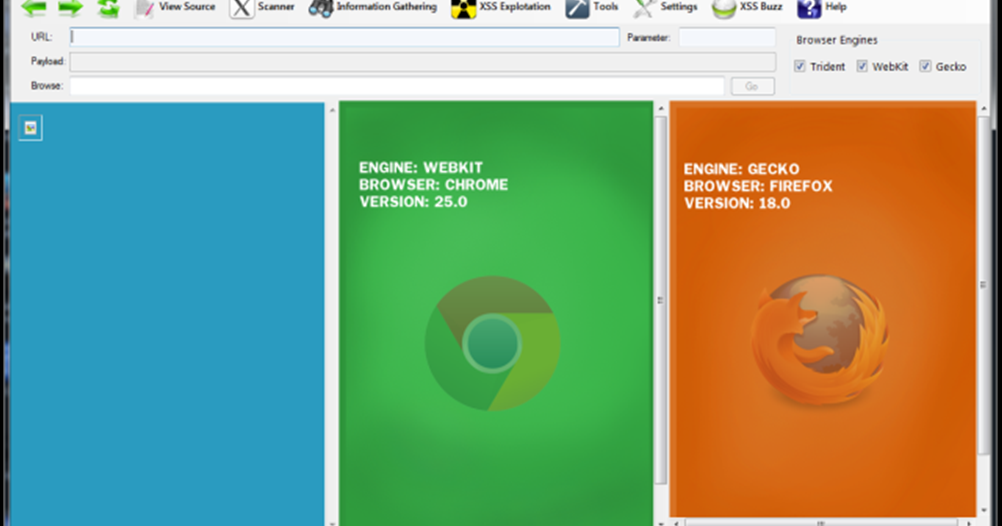Open the XSS Exploitation menu label
This screenshot has width=1002, height=526.
point(515,6)
